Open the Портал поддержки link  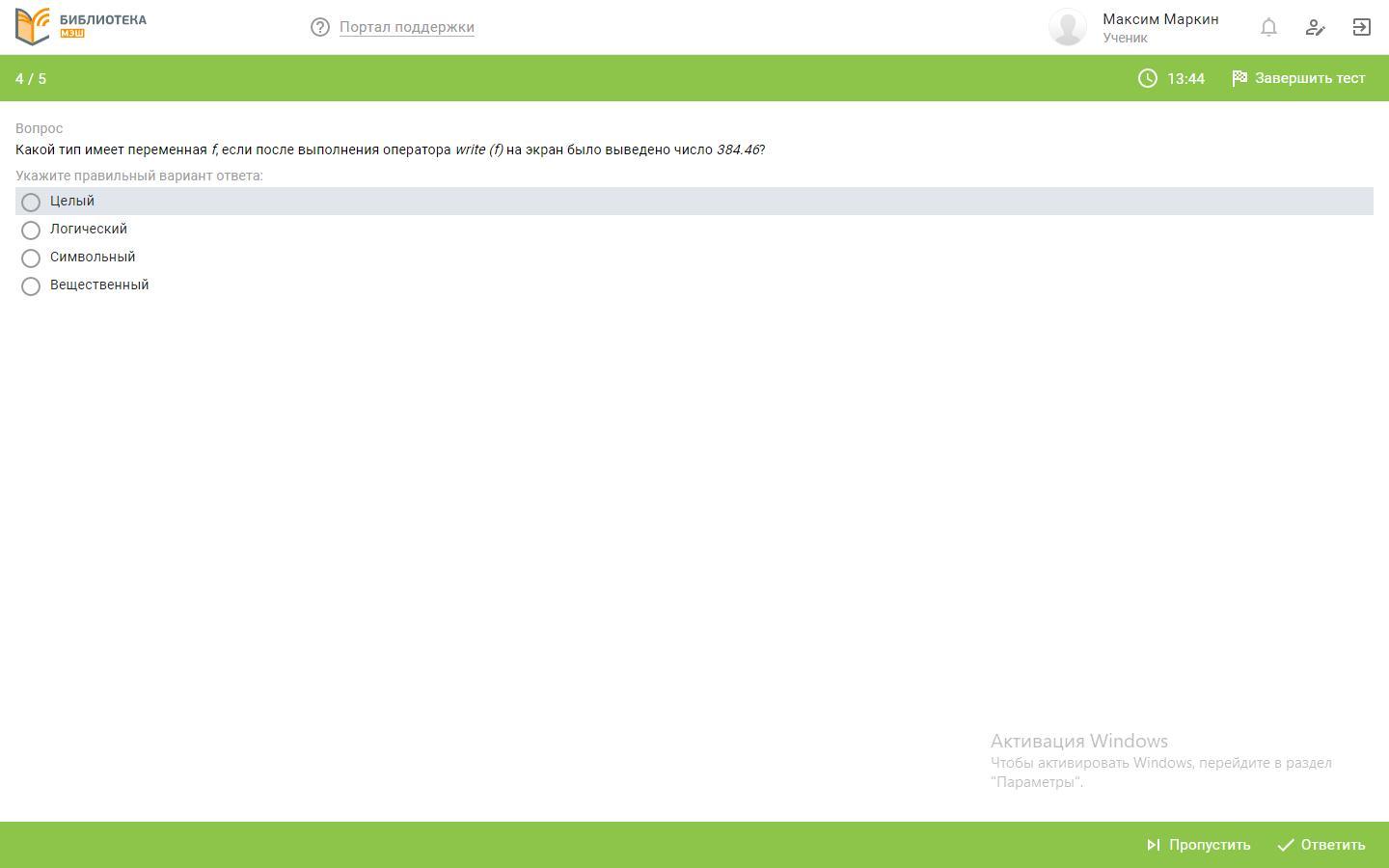point(406,27)
